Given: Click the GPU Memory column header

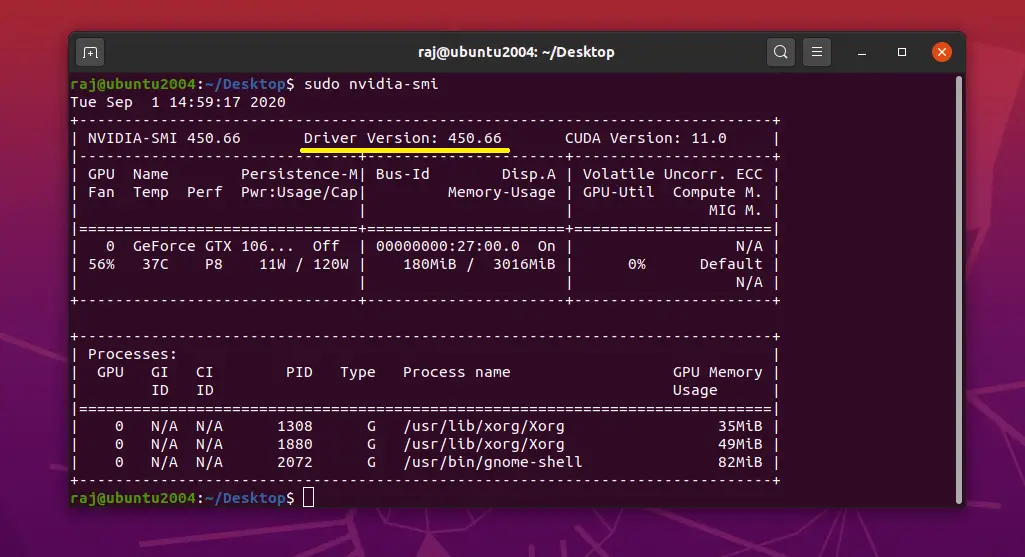Looking at the screenshot, I should click(718, 372).
